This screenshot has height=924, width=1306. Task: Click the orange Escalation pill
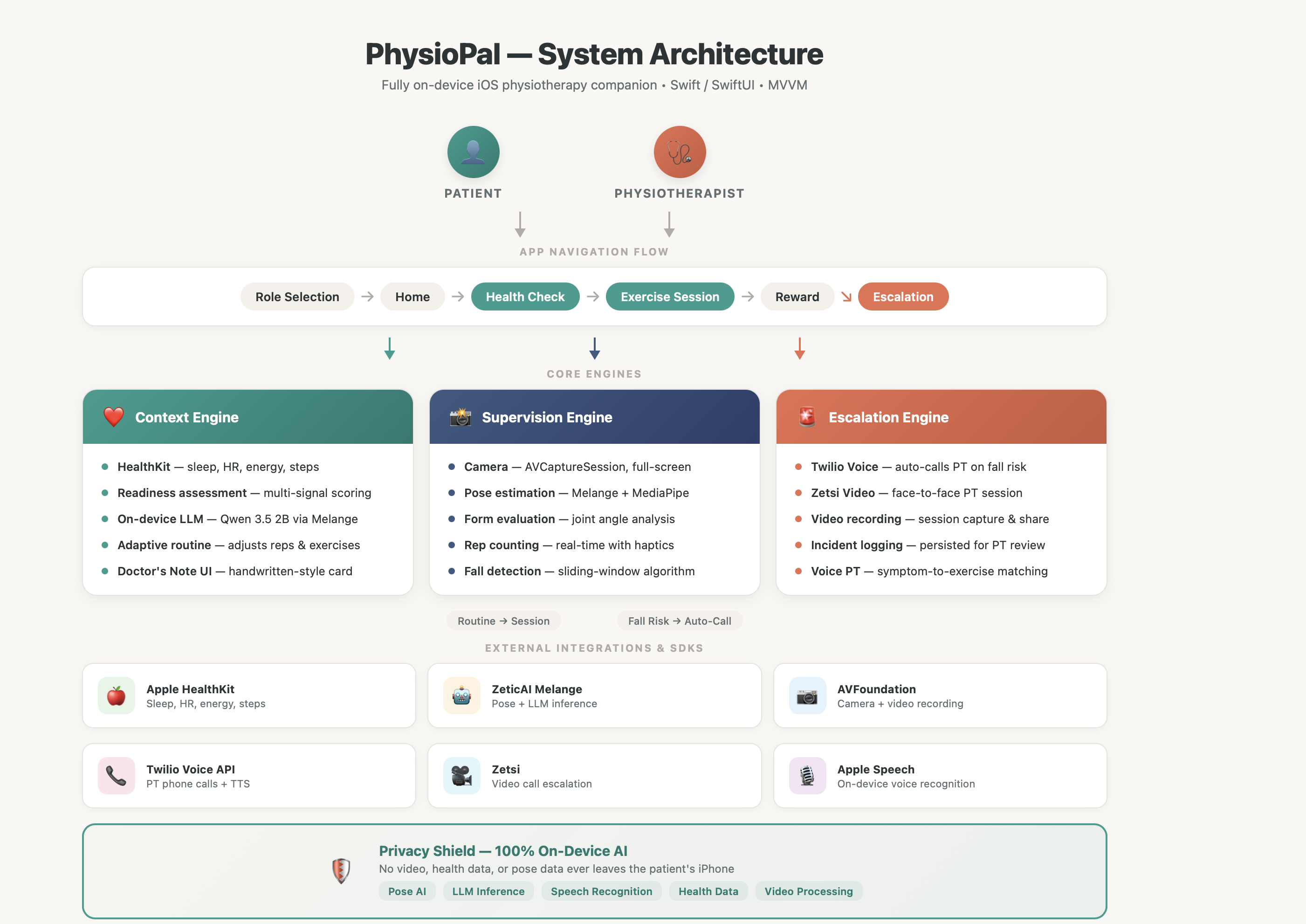tap(903, 297)
